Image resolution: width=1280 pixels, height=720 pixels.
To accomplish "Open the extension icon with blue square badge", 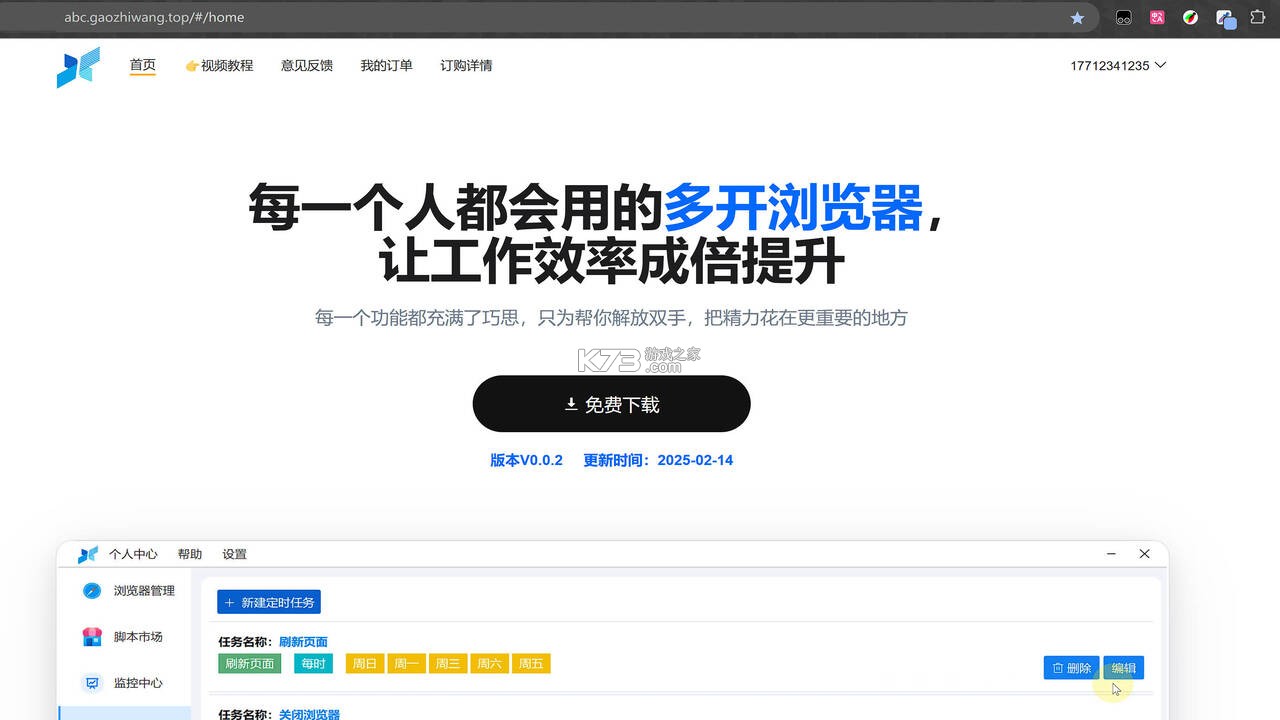I will tap(1225, 18).
